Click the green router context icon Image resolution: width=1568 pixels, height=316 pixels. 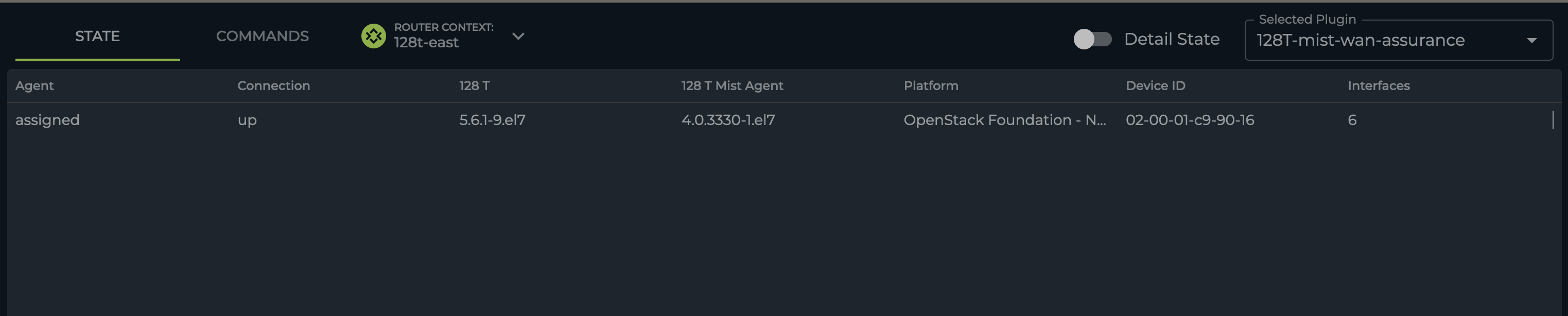(x=373, y=37)
